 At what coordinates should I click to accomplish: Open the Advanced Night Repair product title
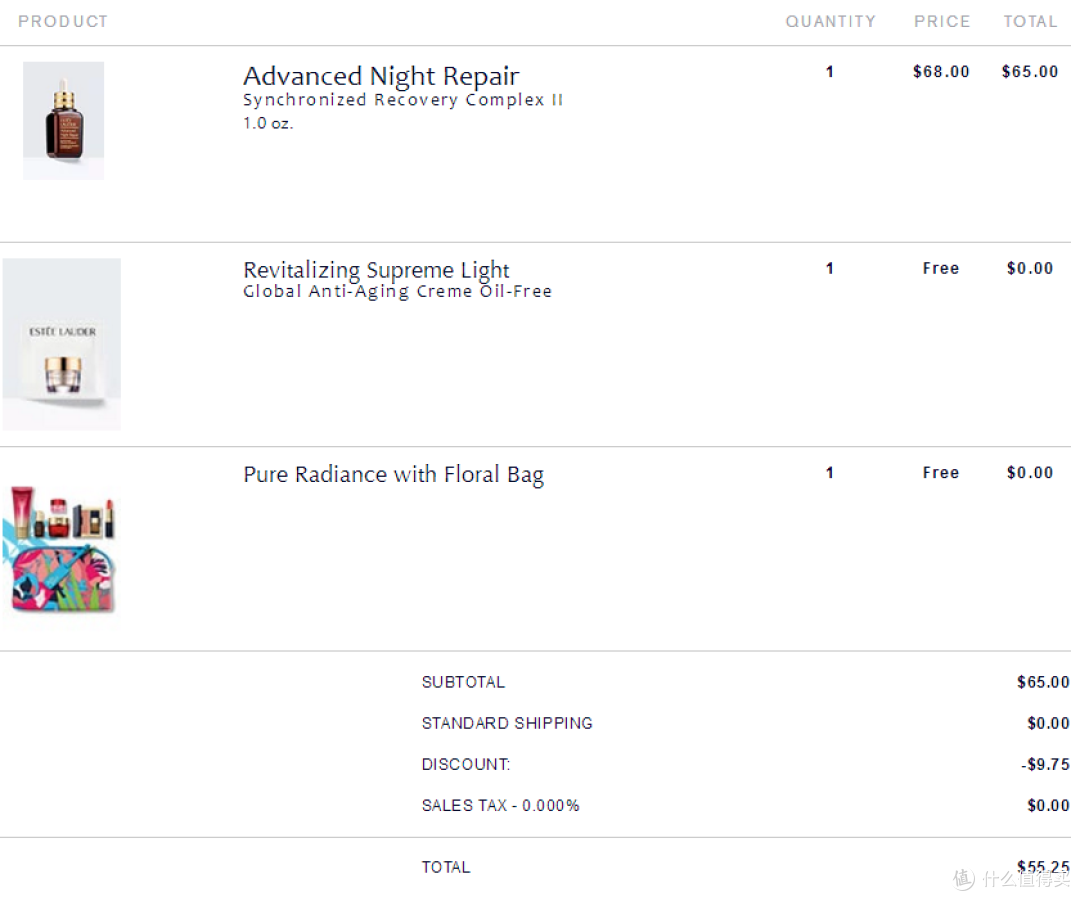[381, 76]
